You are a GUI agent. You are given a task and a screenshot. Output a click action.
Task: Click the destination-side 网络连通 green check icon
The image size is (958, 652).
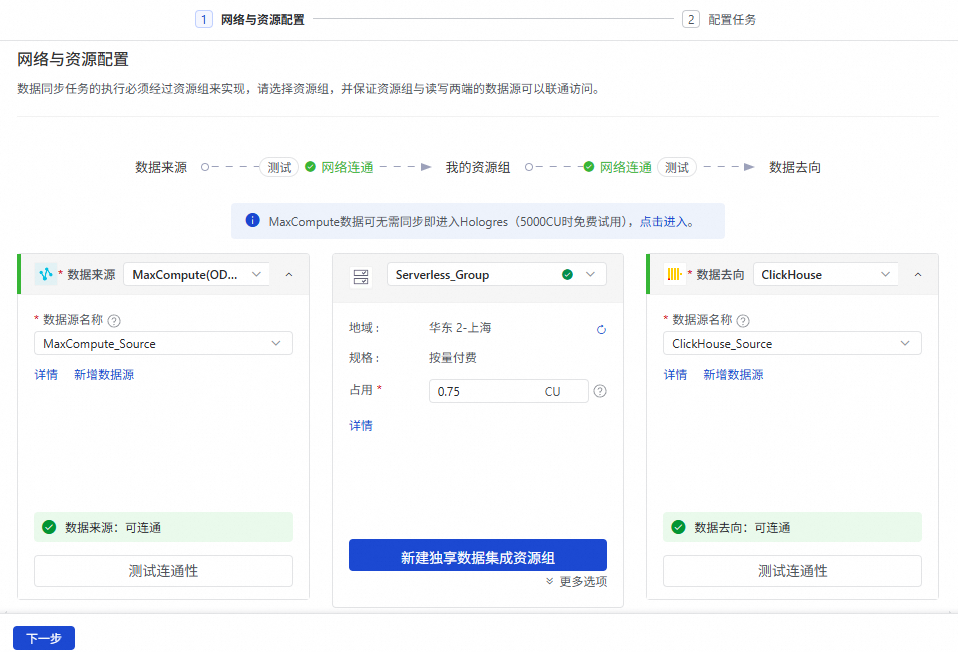(589, 166)
